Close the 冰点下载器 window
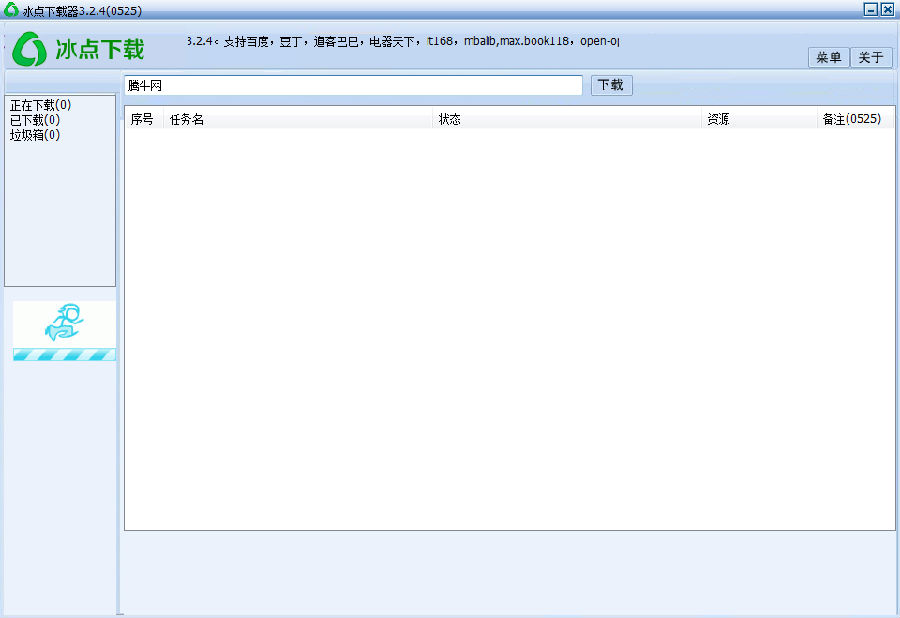The height and width of the screenshot is (618, 900). [887, 9]
